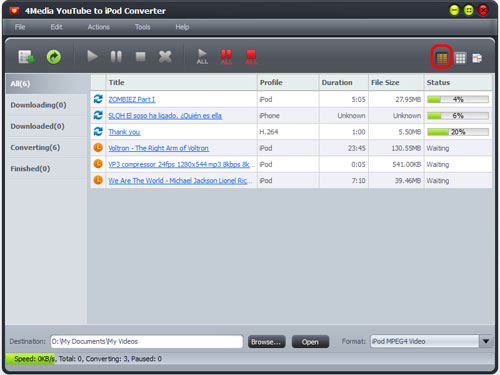Open We Are The World link
Viewport: 500px width, 375px height.
pos(179,181)
